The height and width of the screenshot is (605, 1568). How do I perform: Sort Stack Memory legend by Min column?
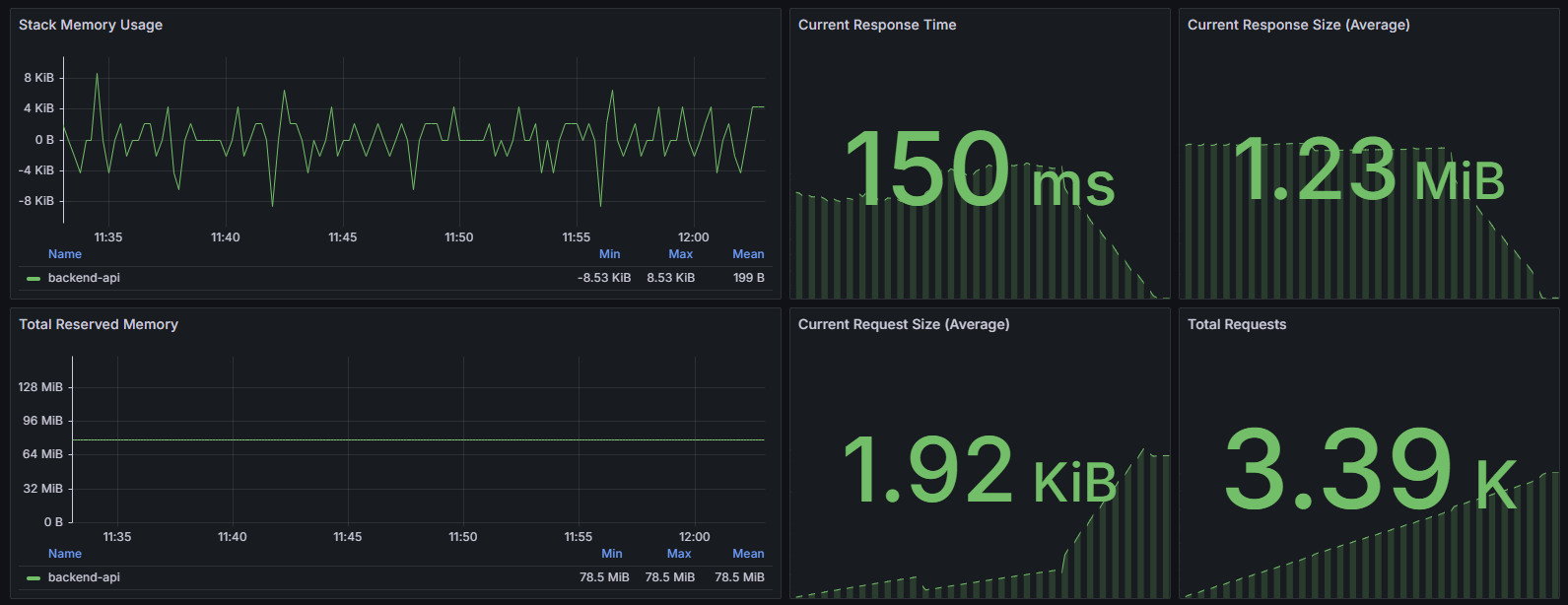pos(609,254)
